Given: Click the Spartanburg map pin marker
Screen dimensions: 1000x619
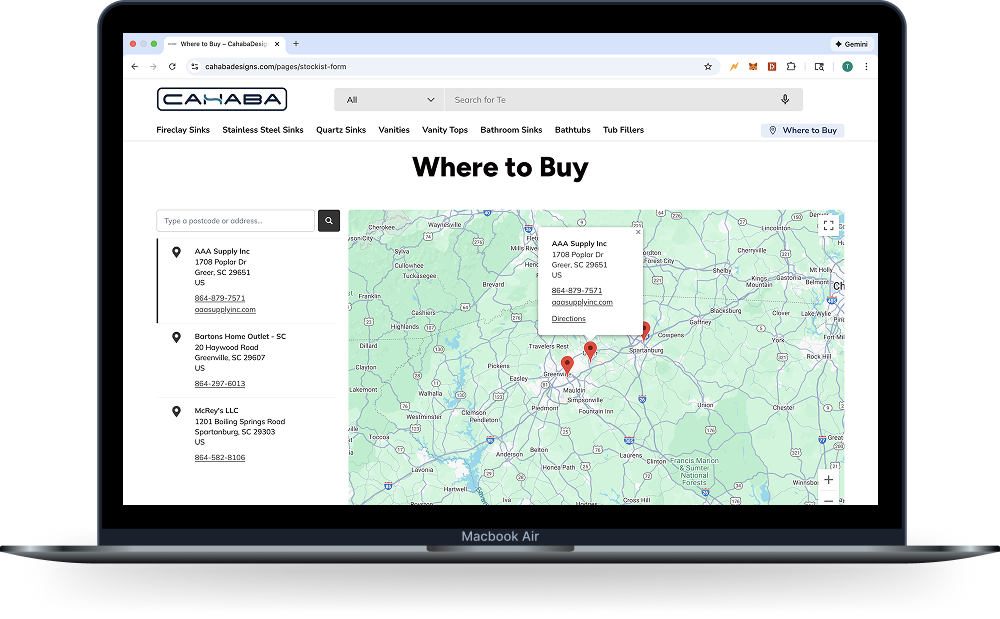Looking at the screenshot, I should (x=645, y=329).
